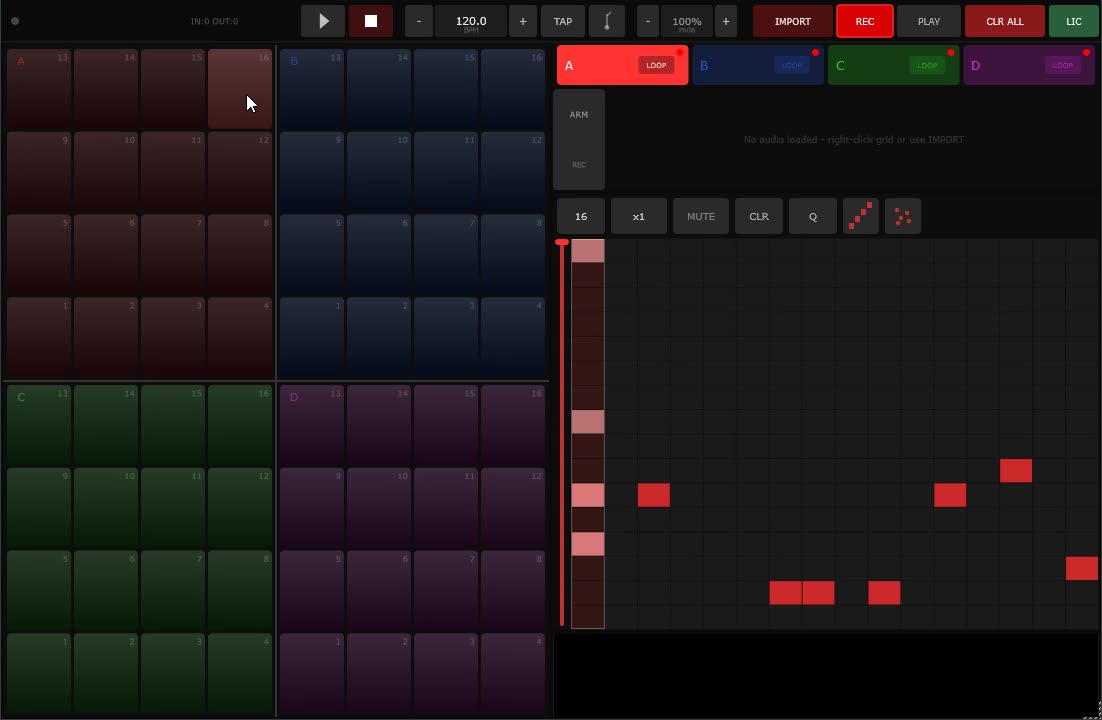Trigger pad 10 in bank A
Image resolution: width=1102 pixels, height=720 pixels.
pos(105,172)
